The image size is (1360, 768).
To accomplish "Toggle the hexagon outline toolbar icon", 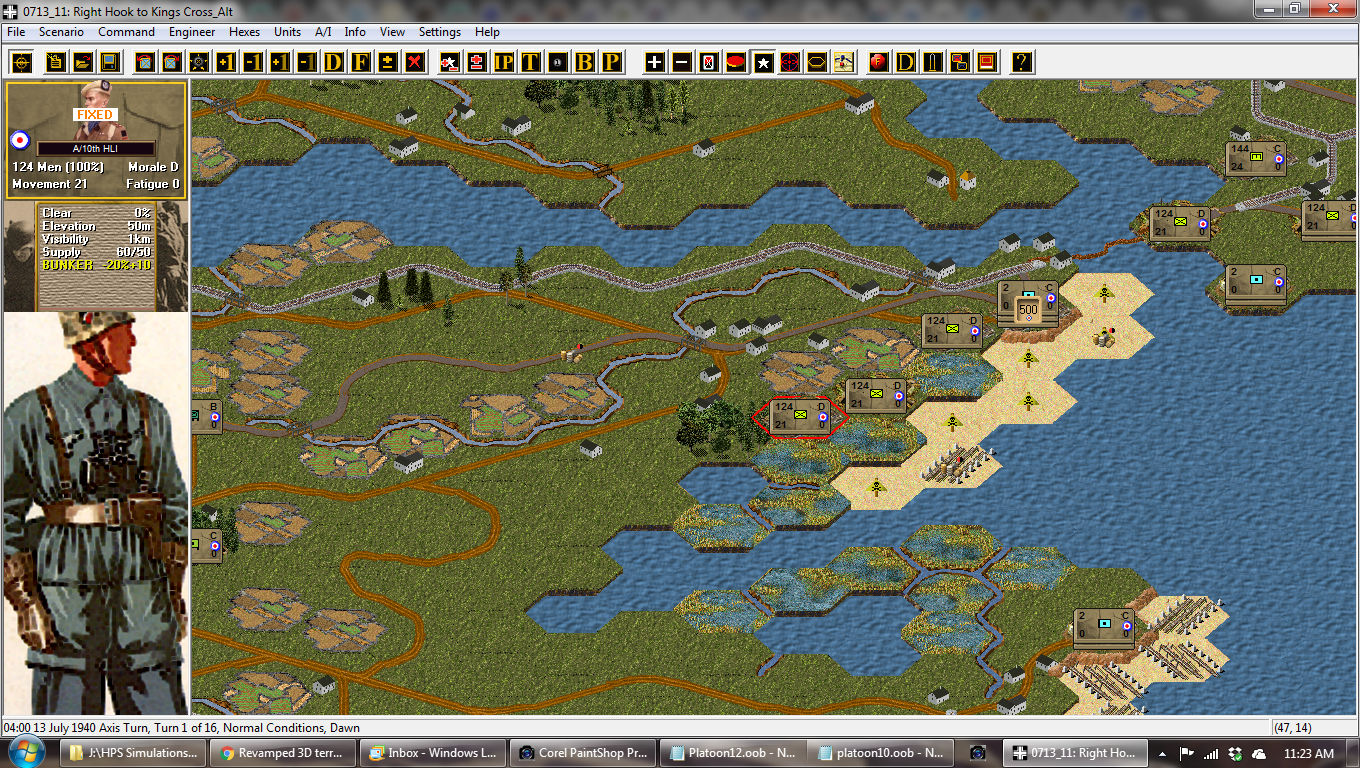I will [x=817, y=62].
